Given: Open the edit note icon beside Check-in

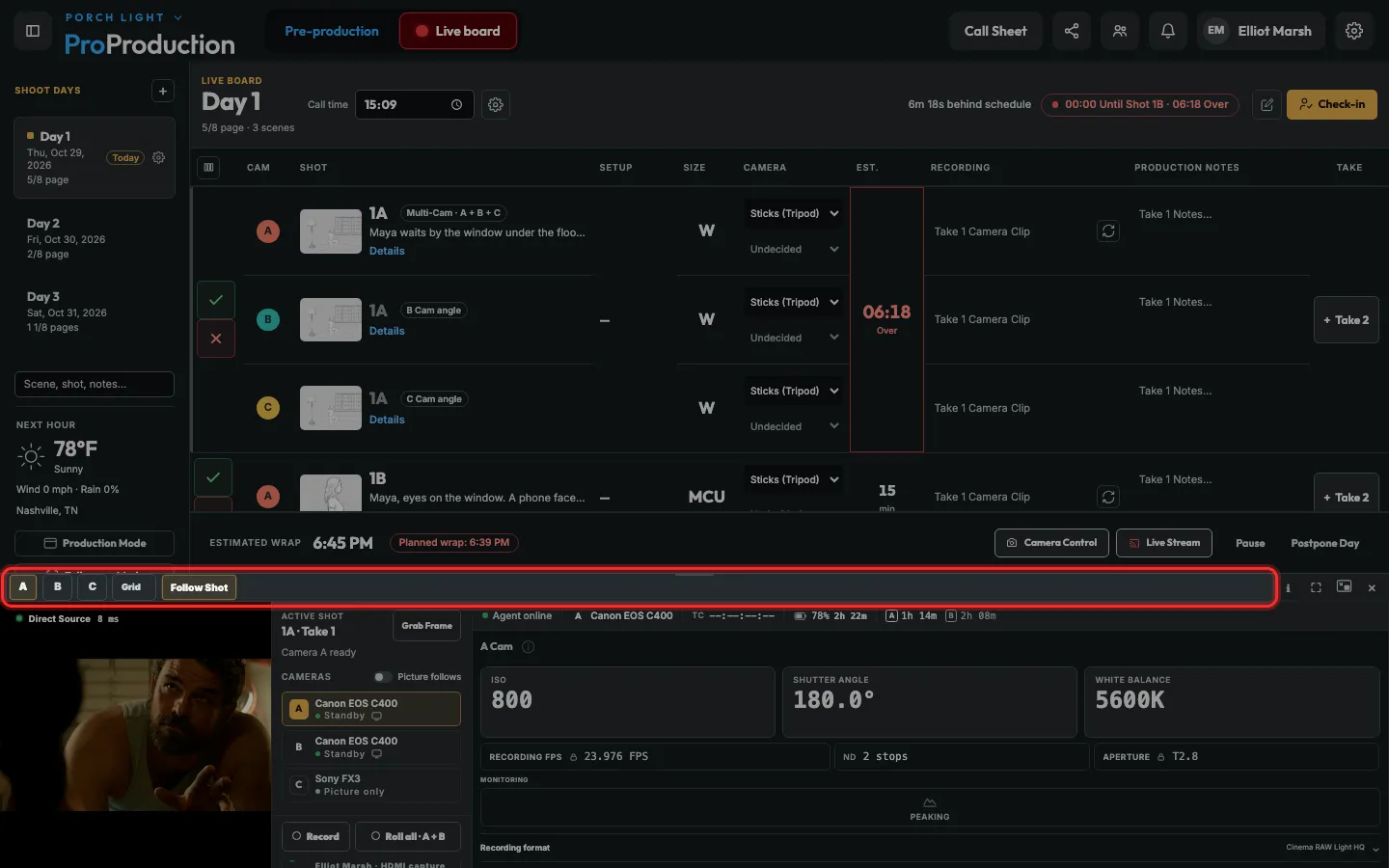Looking at the screenshot, I should coord(1267,104).
